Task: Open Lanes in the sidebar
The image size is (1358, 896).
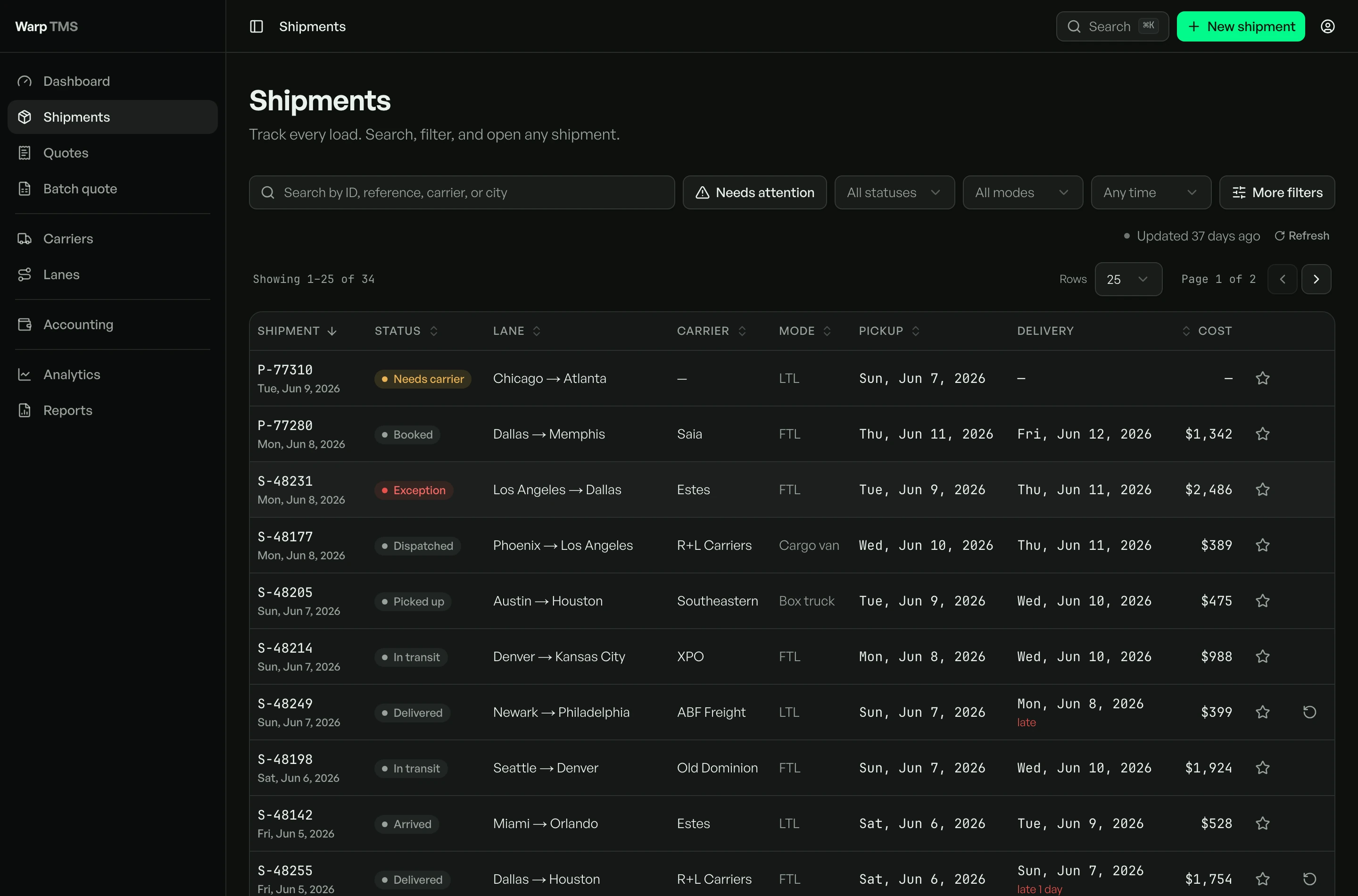Action: [113, 274]
